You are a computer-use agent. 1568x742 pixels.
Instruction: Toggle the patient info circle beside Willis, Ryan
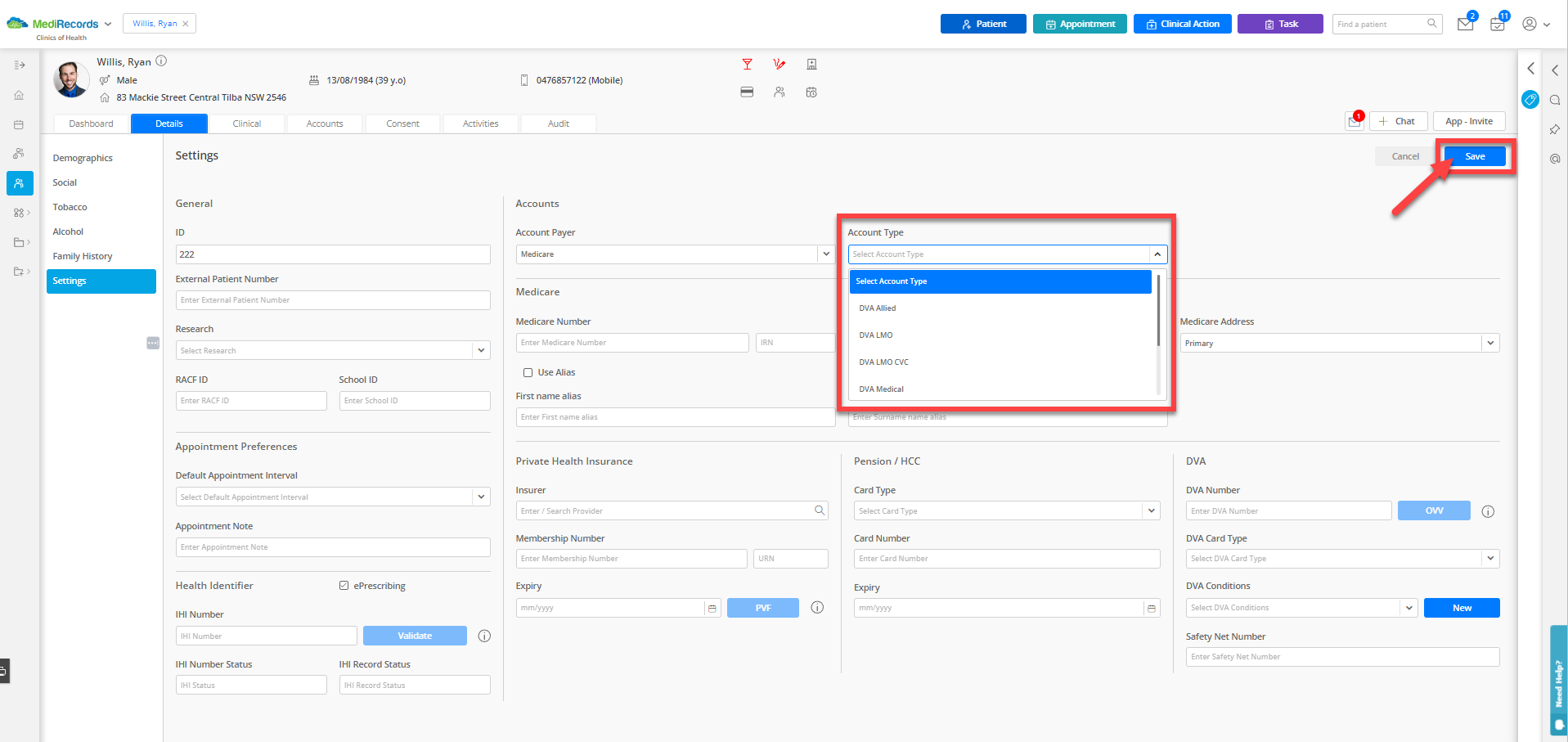point(161,61)
